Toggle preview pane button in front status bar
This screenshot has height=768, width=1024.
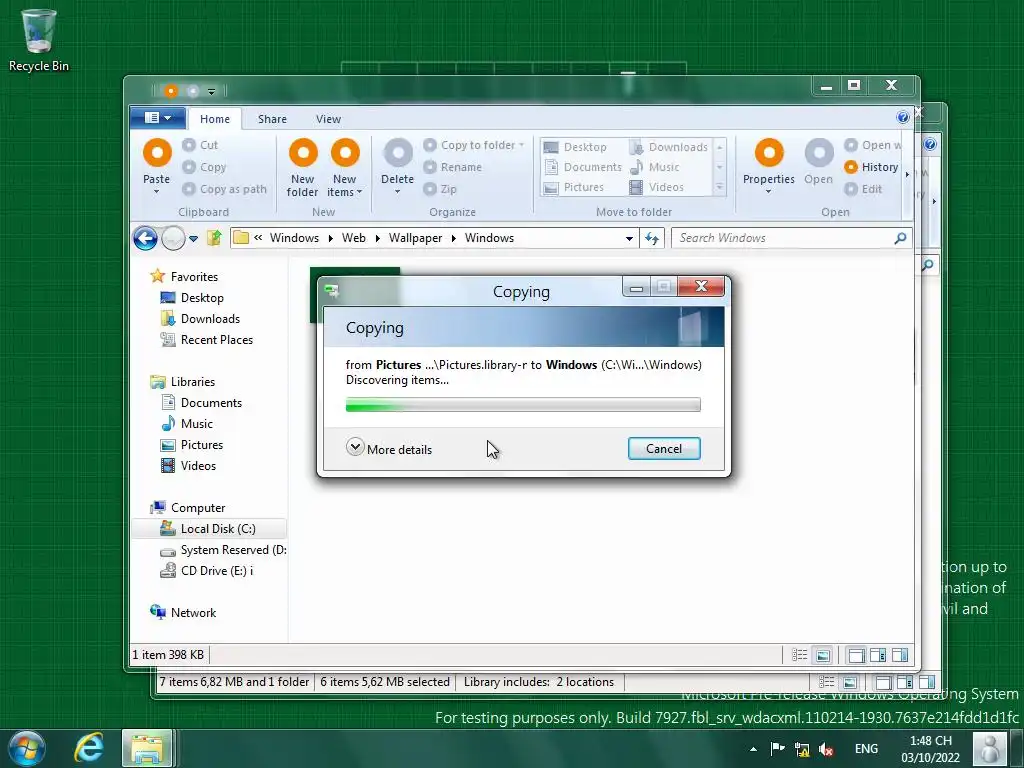(900, 655)
